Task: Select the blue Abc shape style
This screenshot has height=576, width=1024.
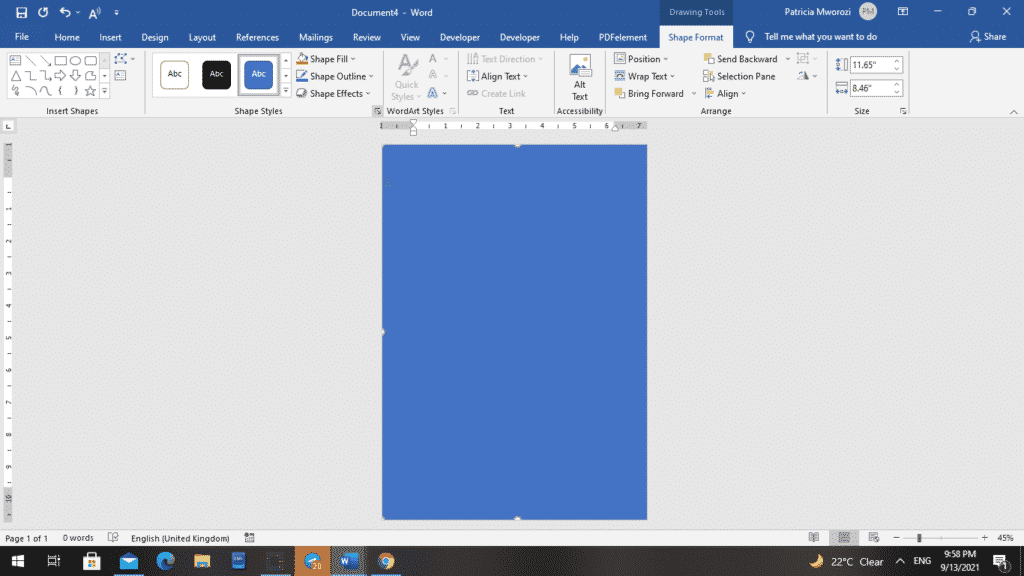Action: click(x=258, y=75)
